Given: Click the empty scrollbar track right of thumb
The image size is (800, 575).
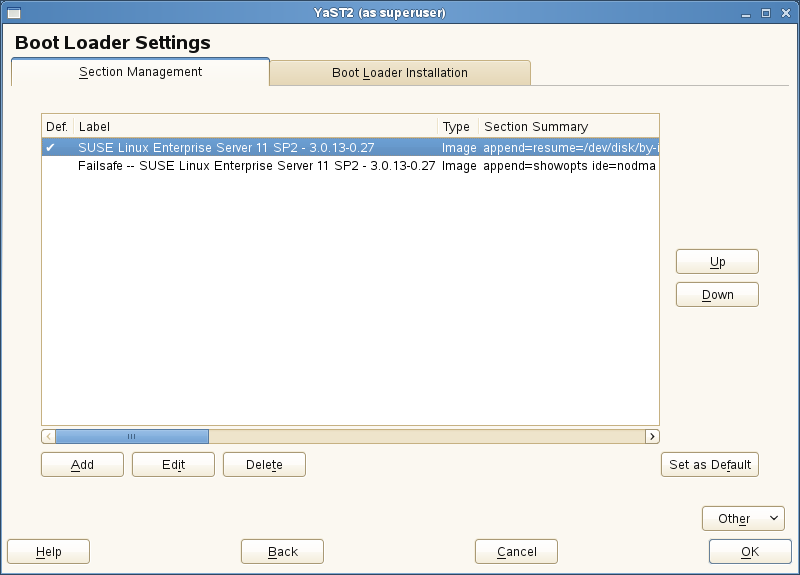Looking at the screenshot, I should click(x=427, y=436).
